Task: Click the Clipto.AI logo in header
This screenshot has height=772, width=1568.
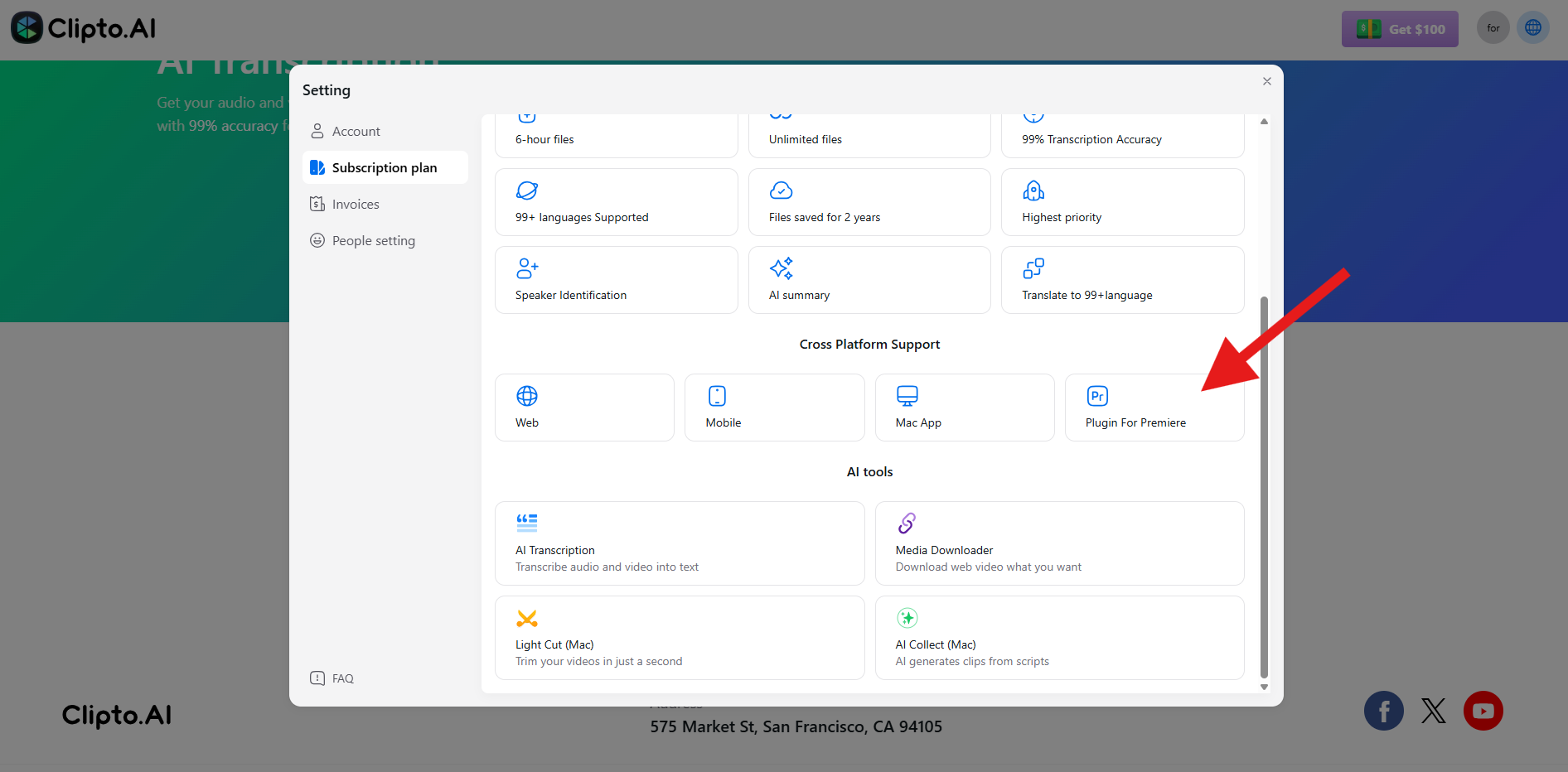Action: point(83,28)
